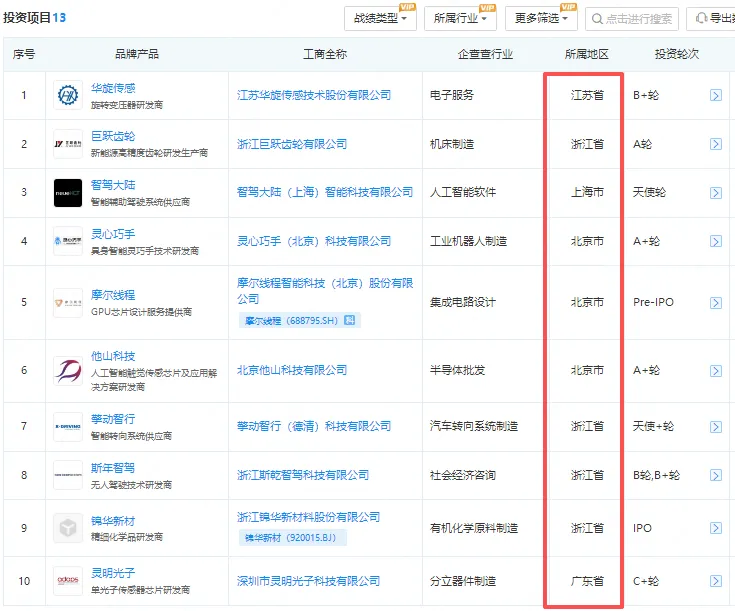
Task: Open 江苏华旋传感技术股份有限公司 company link
Action: [314, 96]
